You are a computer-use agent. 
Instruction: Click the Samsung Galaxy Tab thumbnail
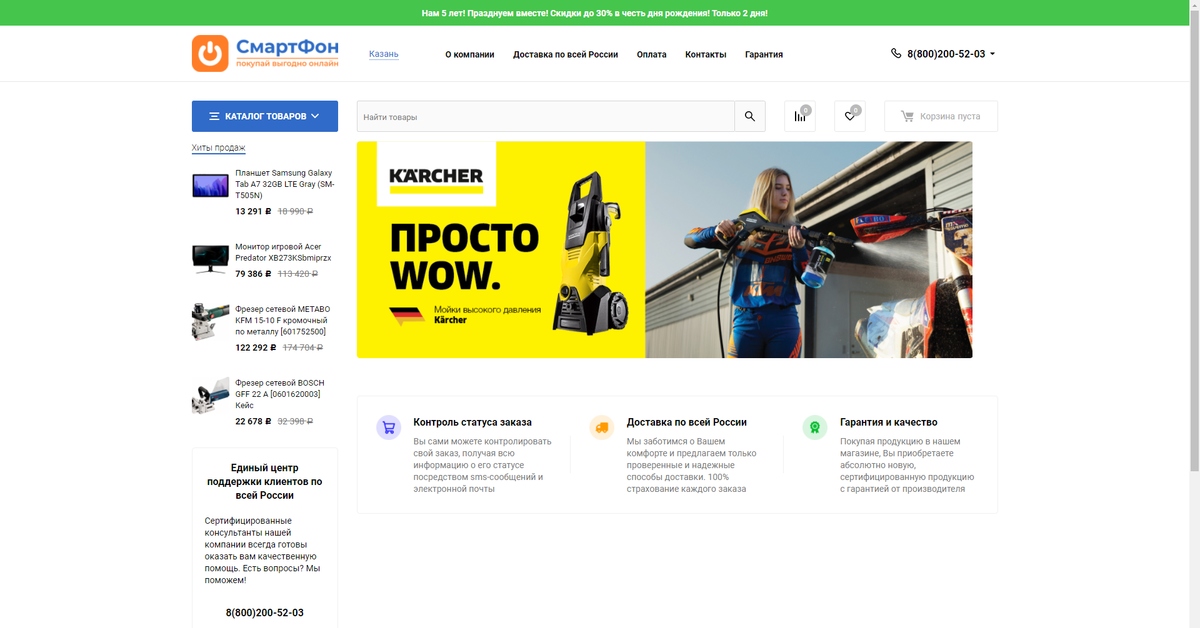211,185
